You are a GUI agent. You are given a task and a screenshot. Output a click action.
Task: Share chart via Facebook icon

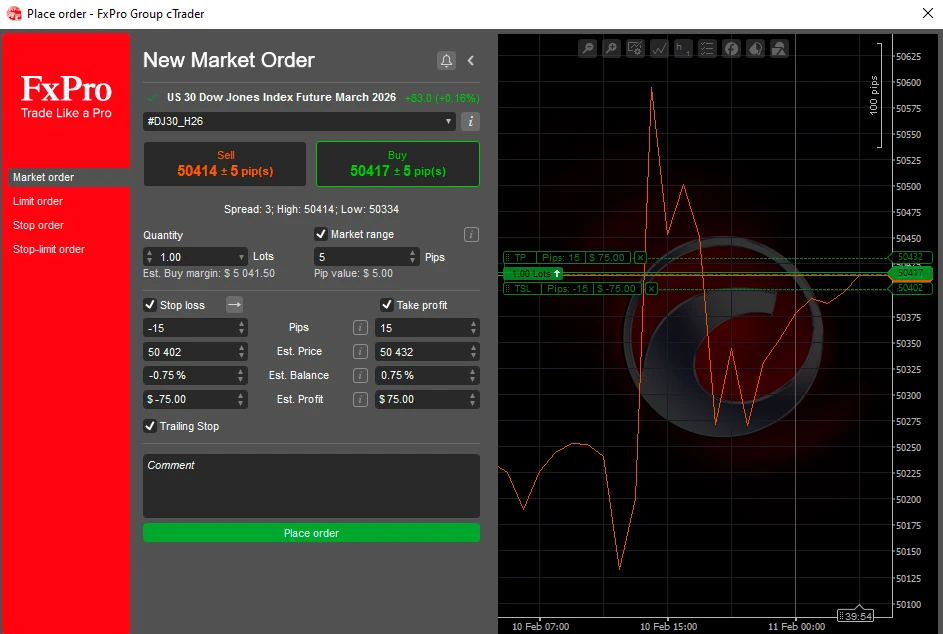coord(731,48)
